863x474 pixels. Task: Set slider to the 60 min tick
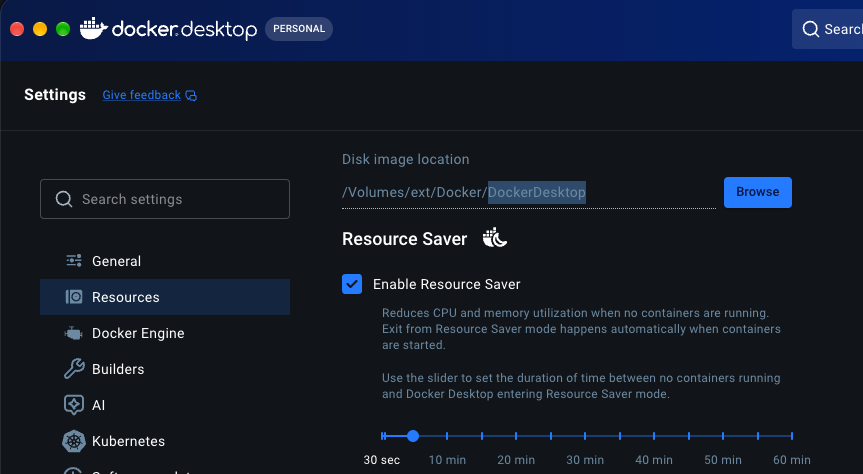tap(791, 436)
